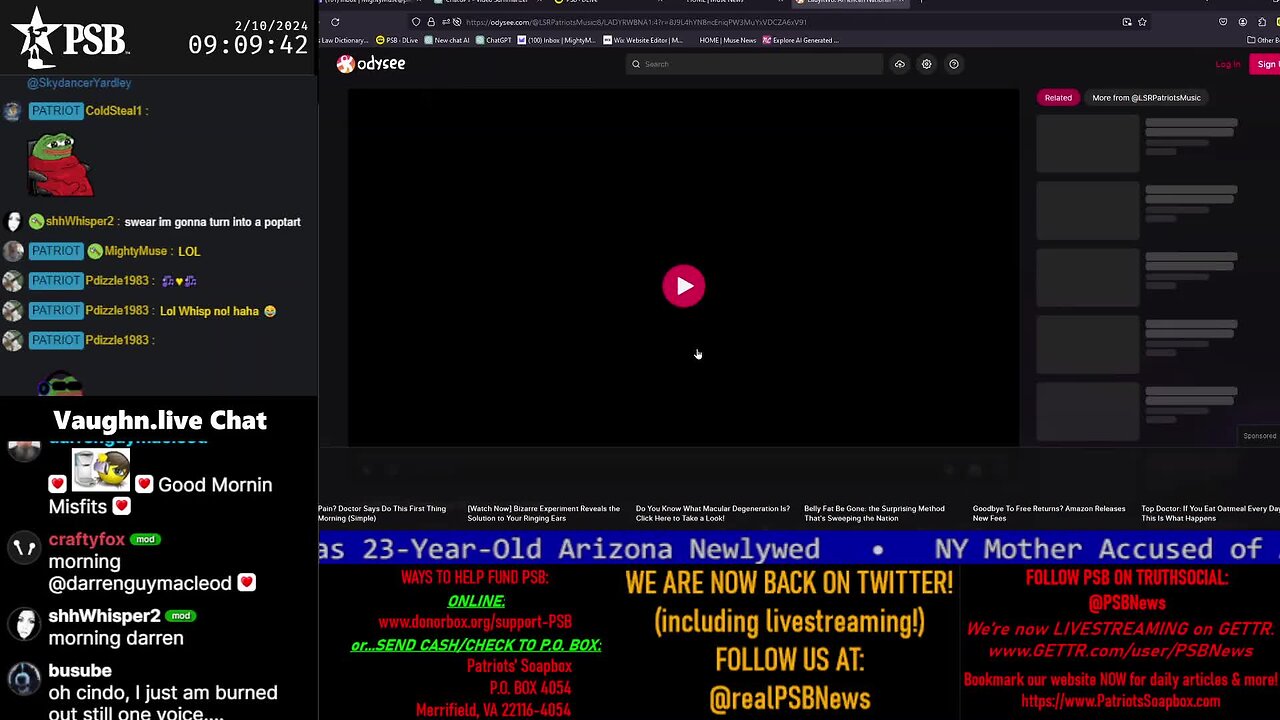Viewport: 1280px width, 720px height.
Task: Click the Pepe emote from ColdSteal1
Action: (60, 164)
